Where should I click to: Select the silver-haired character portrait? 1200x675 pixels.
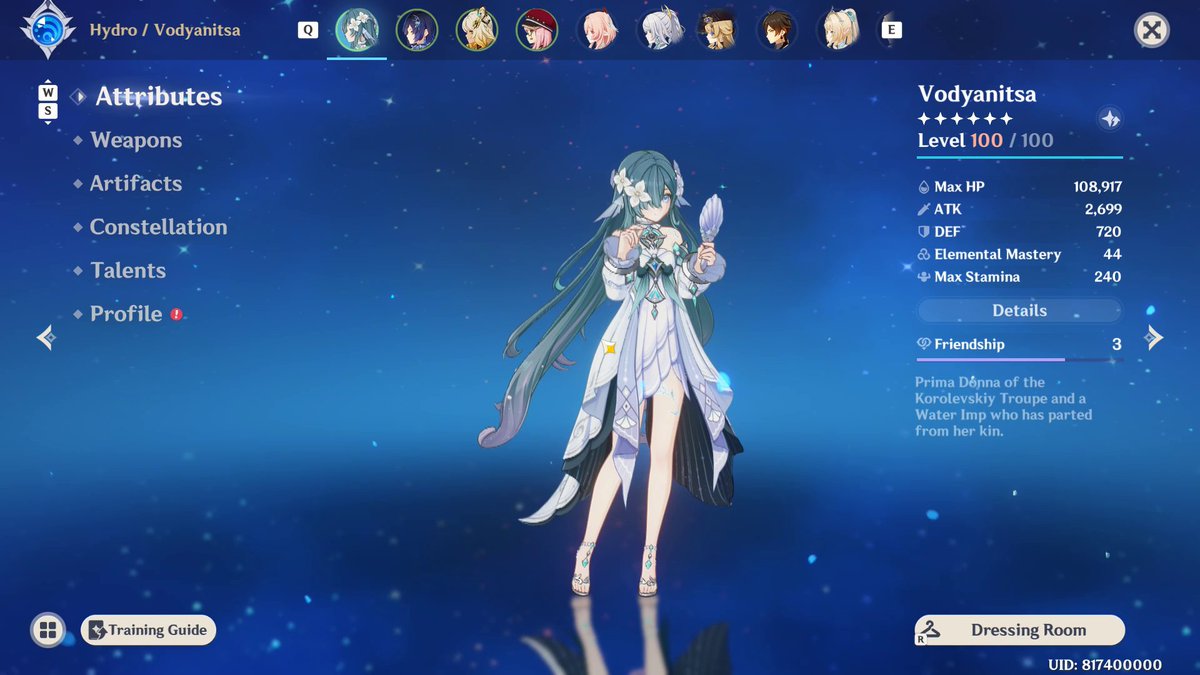click(x=658, y=30)
